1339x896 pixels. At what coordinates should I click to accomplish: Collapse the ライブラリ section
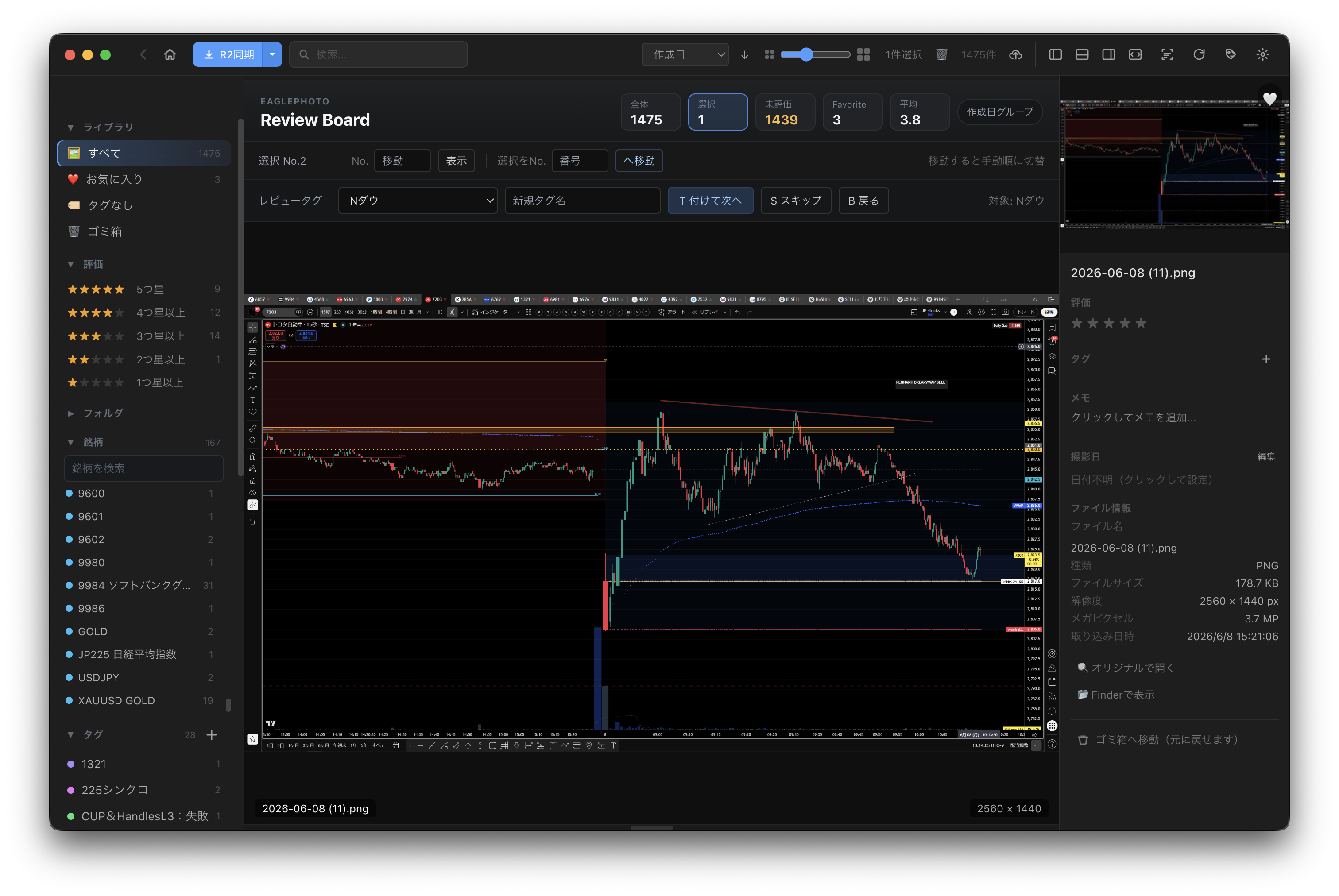coord(70,127)
